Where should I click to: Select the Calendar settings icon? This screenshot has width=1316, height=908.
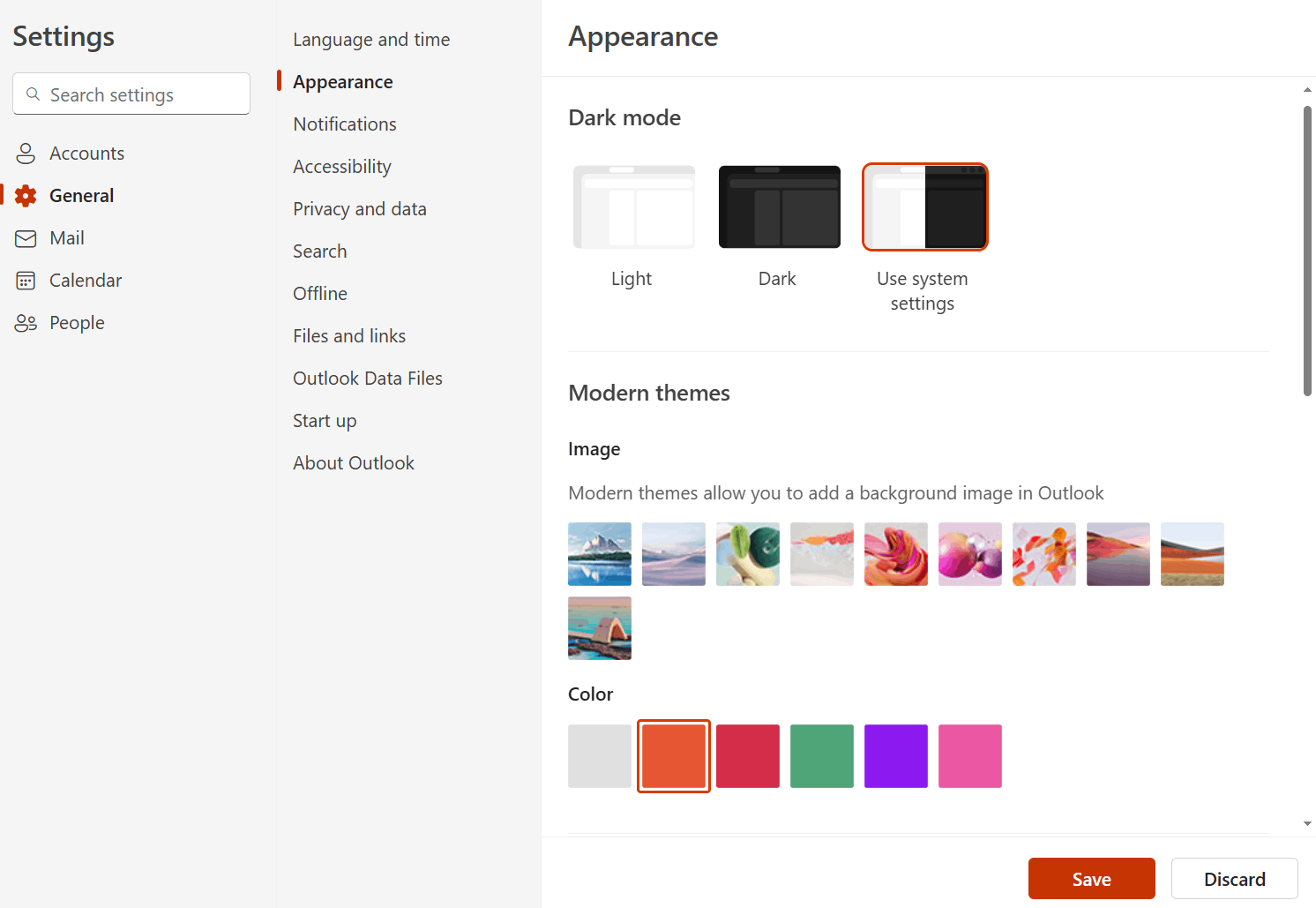[x=26, y=280]
